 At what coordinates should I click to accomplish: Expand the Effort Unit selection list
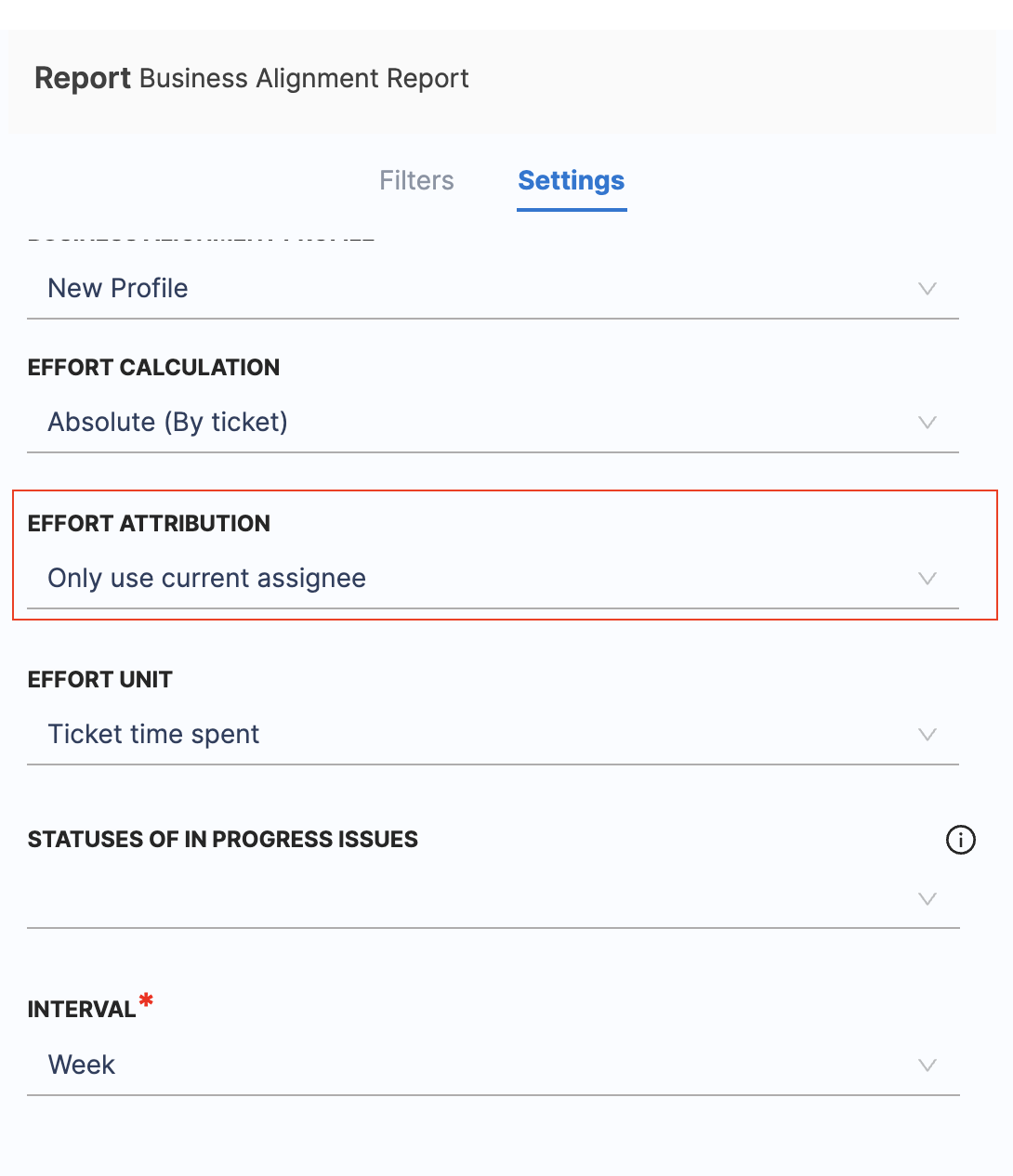(927, 734)
